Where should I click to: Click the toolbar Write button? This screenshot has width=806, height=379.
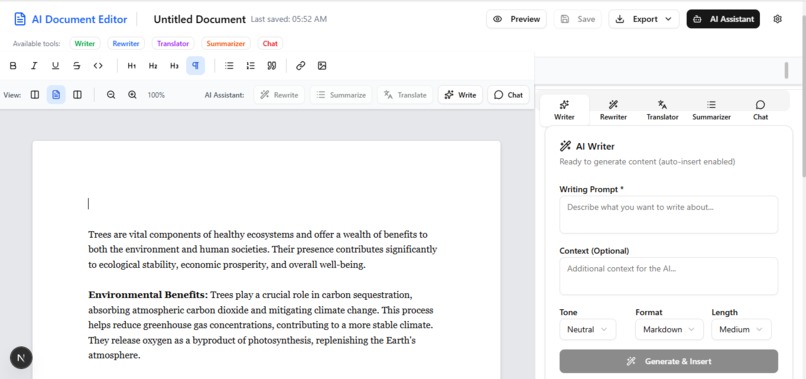click(x=461, y=95)
